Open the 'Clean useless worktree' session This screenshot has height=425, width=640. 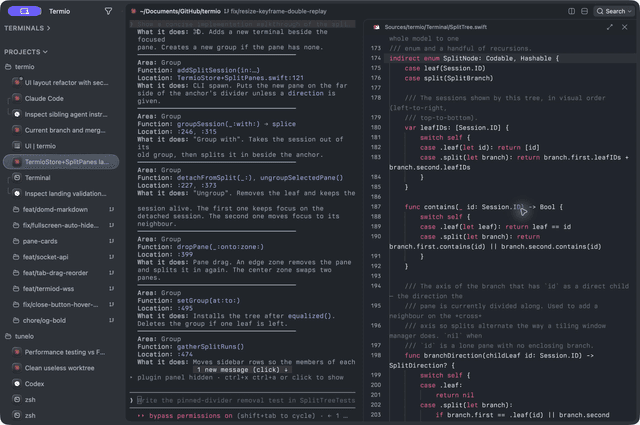pos(61,368)
